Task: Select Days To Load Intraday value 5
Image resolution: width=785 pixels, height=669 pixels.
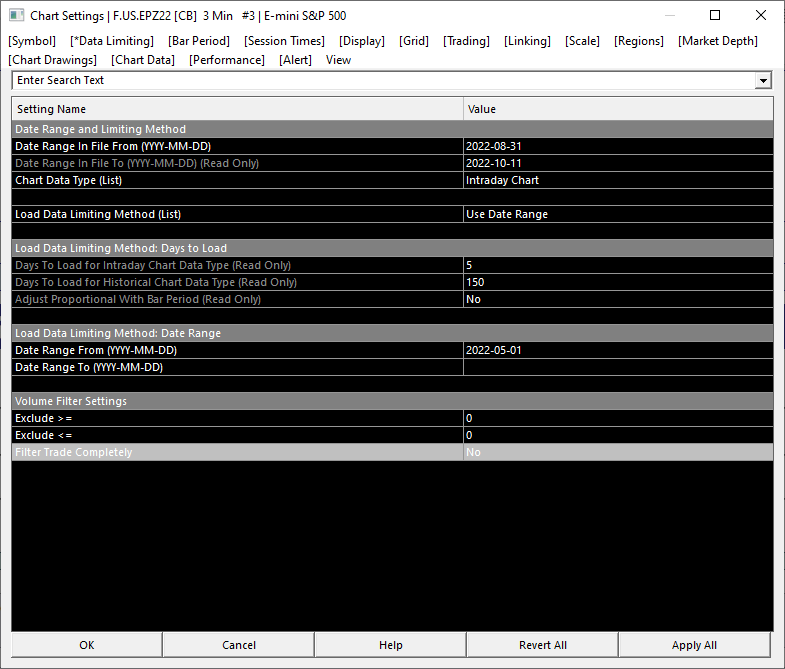Action: [x=618, y=265]
